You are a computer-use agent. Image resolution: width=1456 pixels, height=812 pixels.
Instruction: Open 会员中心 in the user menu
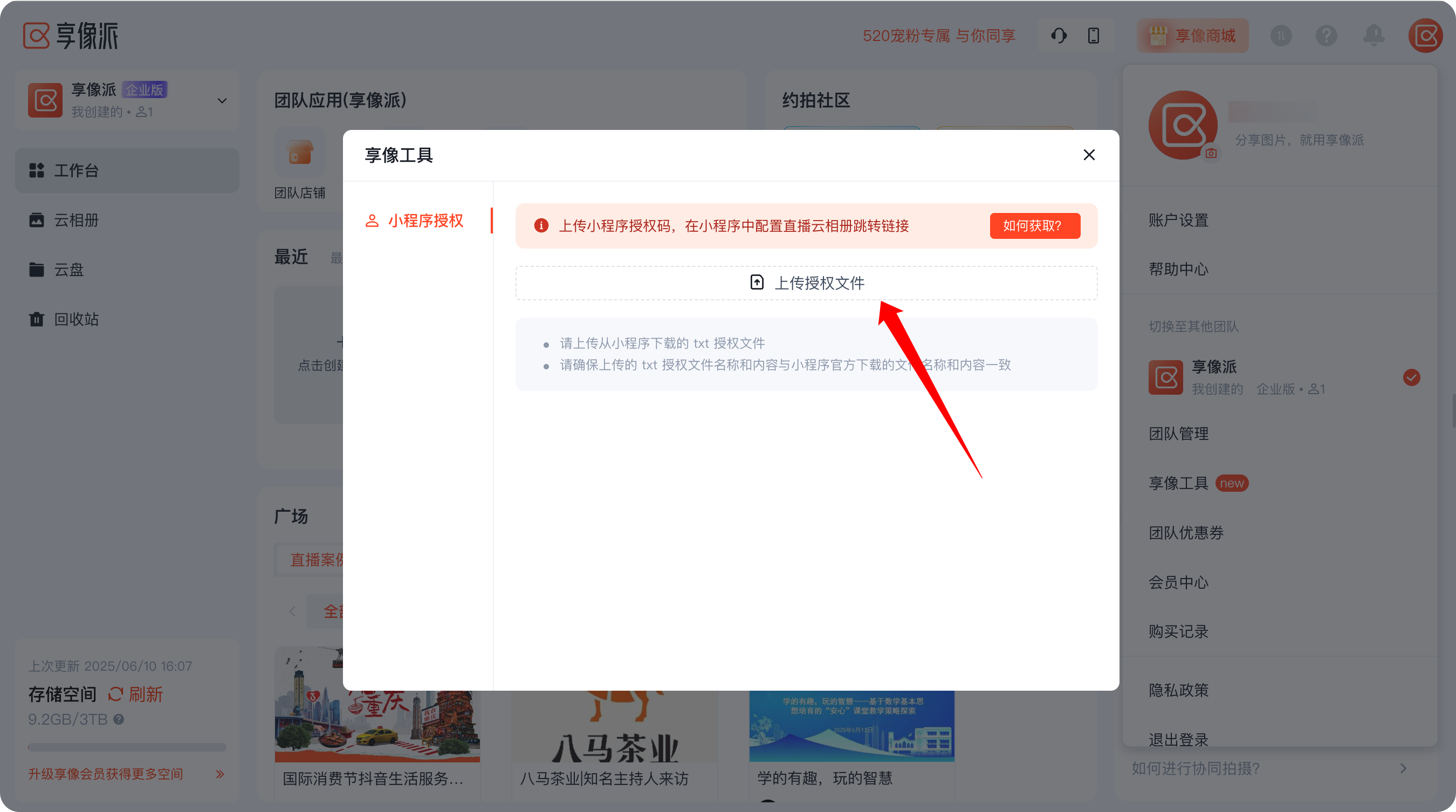(x=1178, y=582)
